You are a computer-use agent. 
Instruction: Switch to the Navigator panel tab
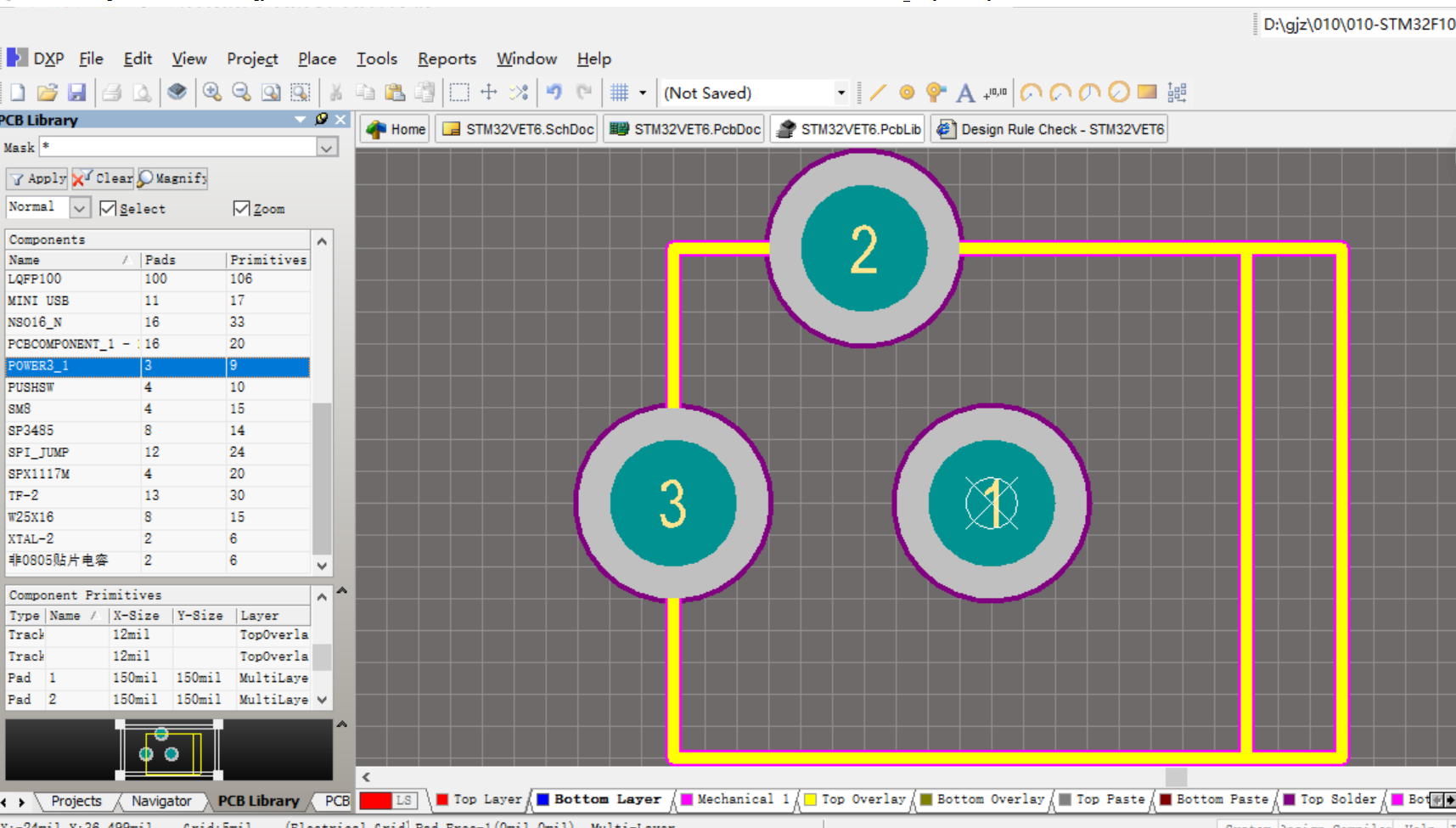pos(161,801)
